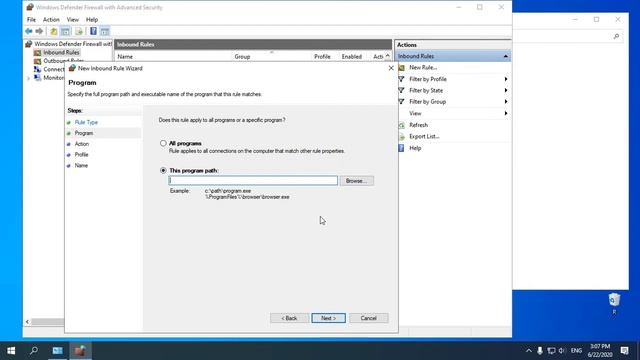
Task: Click the Up one level folder icon
Action: point(53,31)
